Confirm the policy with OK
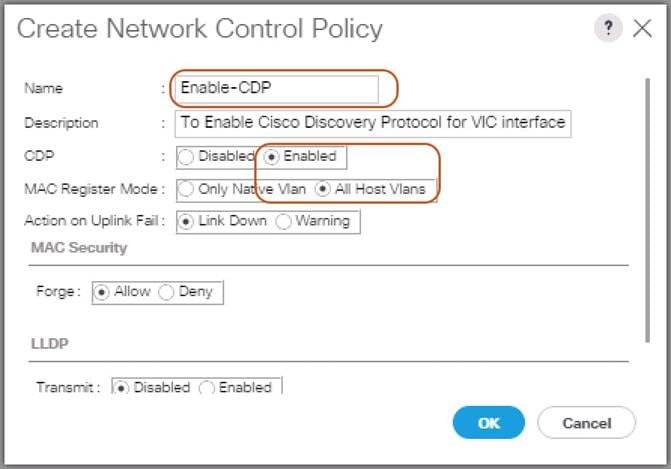This screenshot has height=469, width=671. (488, 423)
